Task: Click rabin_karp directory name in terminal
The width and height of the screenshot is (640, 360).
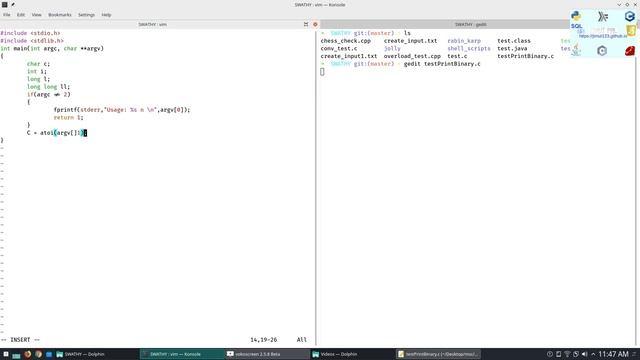Action: pyautogui.click(x=464, y=41)
